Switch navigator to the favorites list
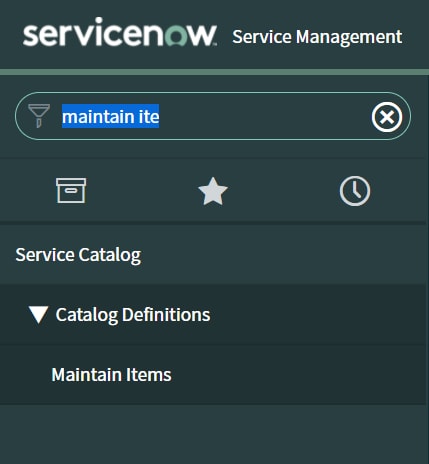This screenshot has height=464, width=429. (x=213, y=191)
